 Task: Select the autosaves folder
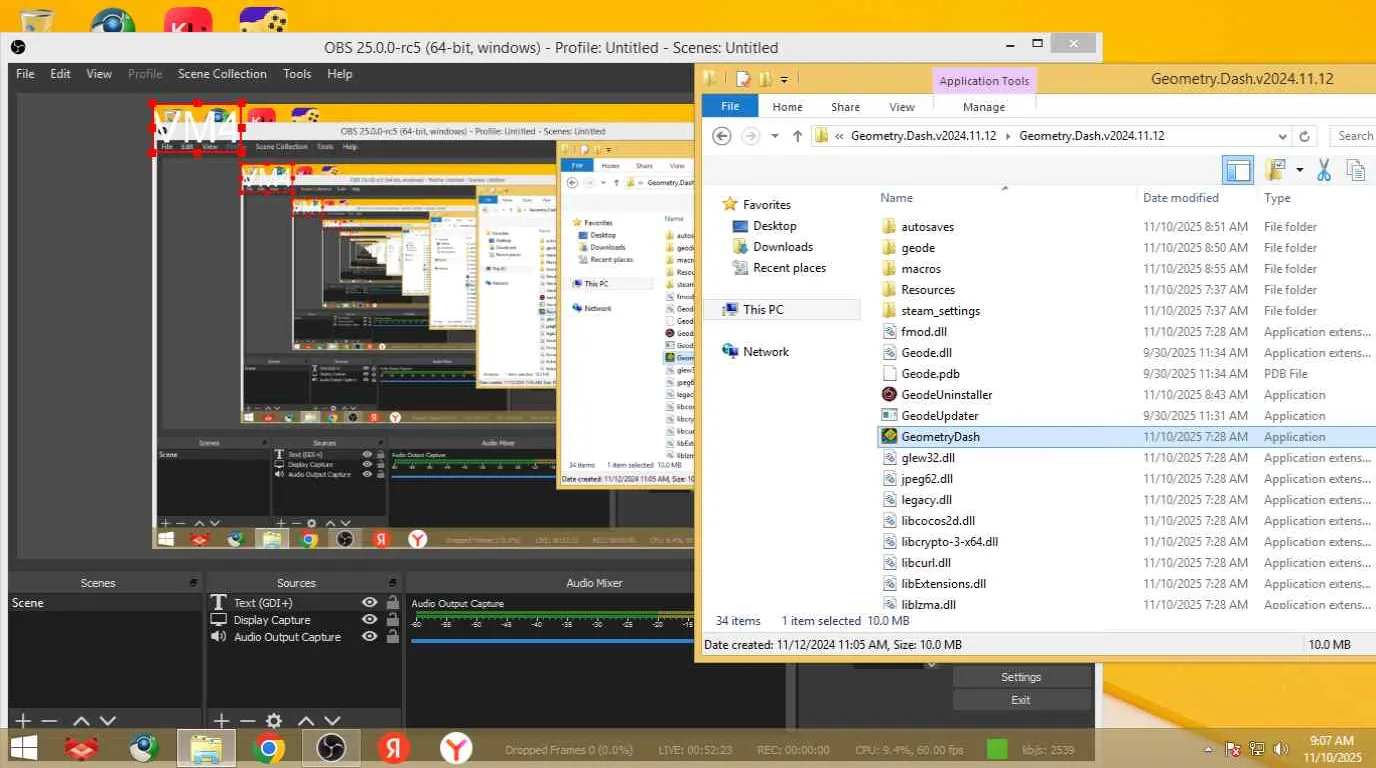click(x=927, y=227)
